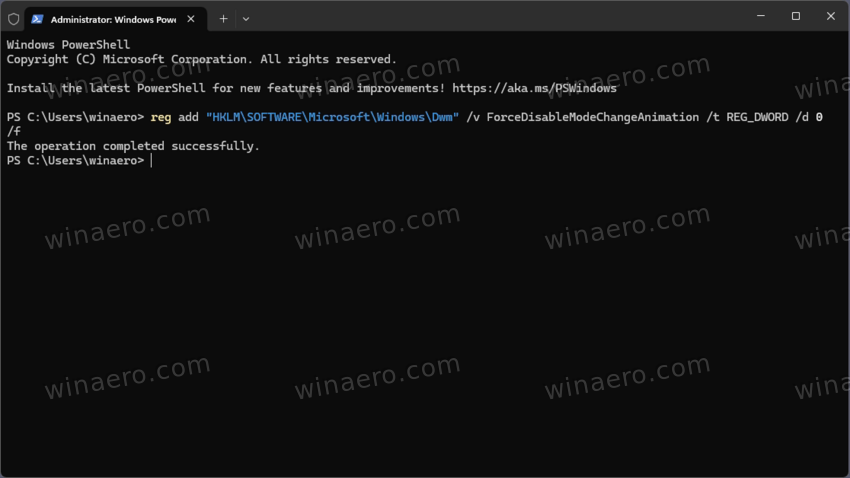The image size is (850, 478).
Task: Click "The operation completed successfully." output line
Action: point(133,146)
